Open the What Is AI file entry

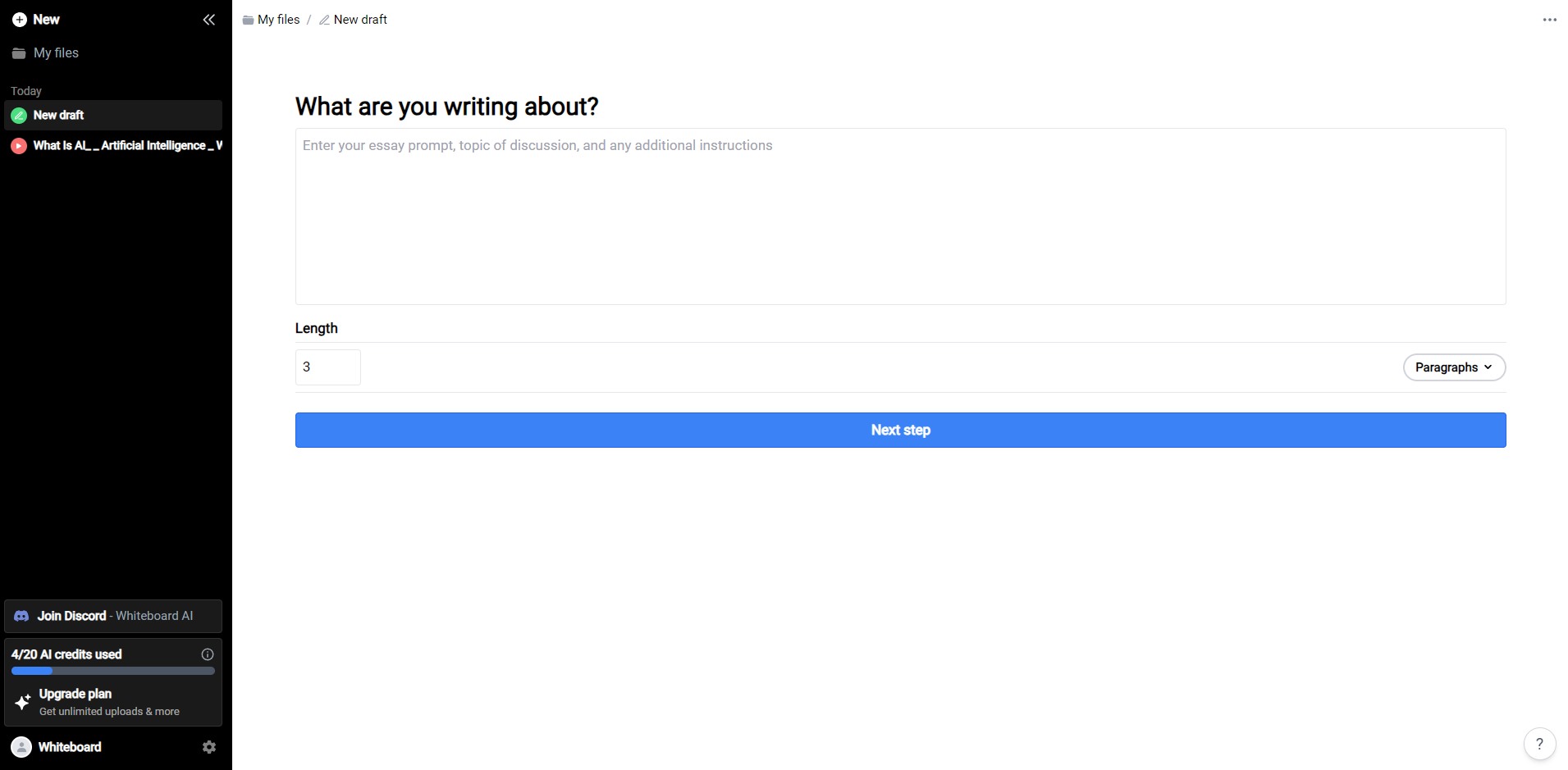(113, 146)
